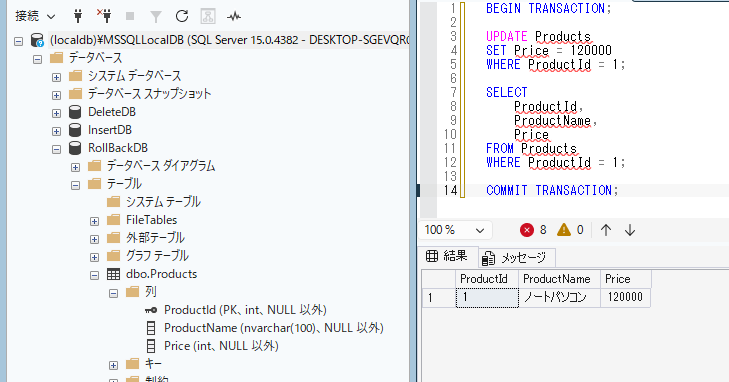
Task: Click the ProductId primary key icon
Action: 151,310
